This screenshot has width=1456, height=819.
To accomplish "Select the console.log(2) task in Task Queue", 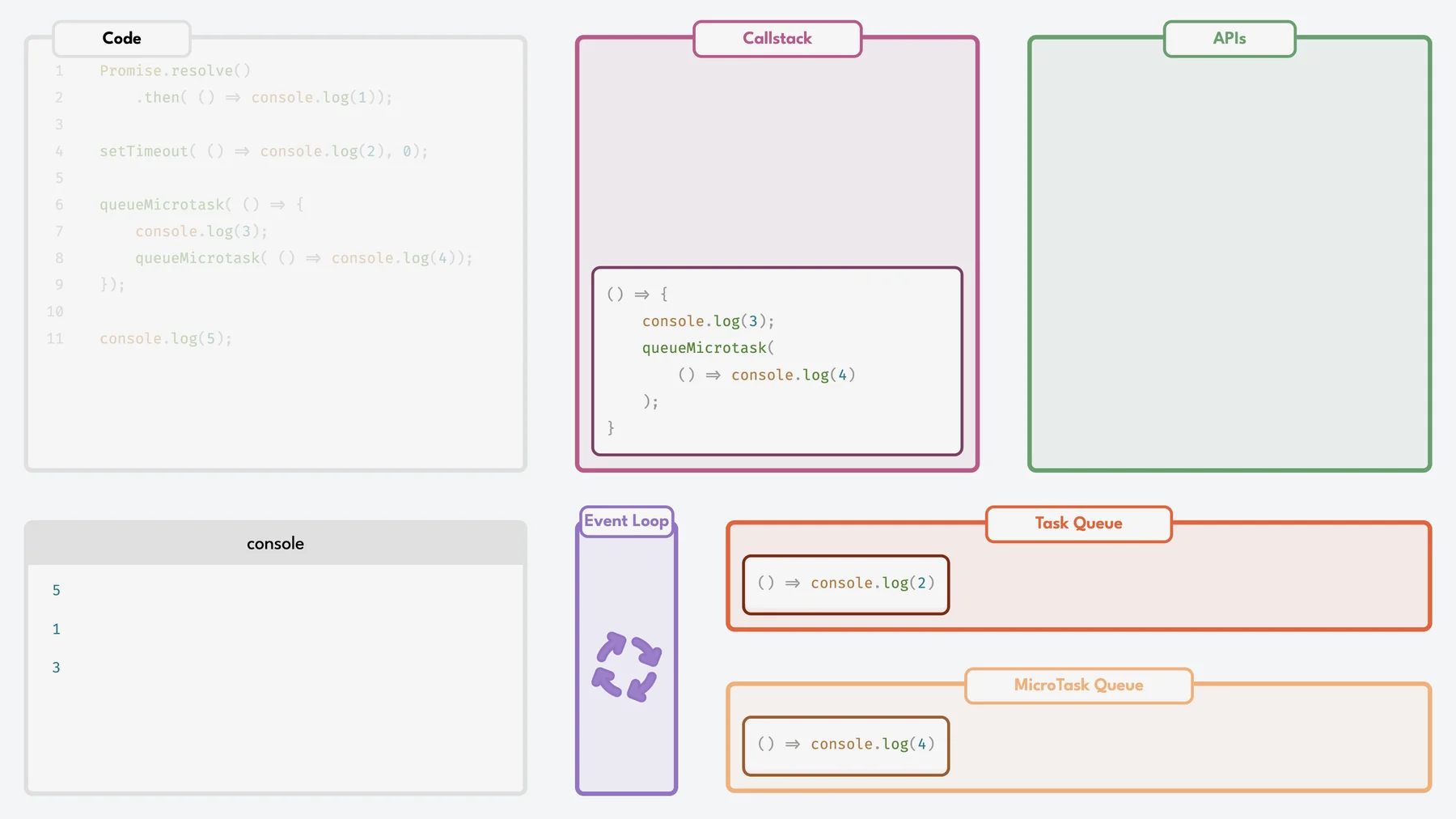I will pyautogui.click(x=844, y=583).
